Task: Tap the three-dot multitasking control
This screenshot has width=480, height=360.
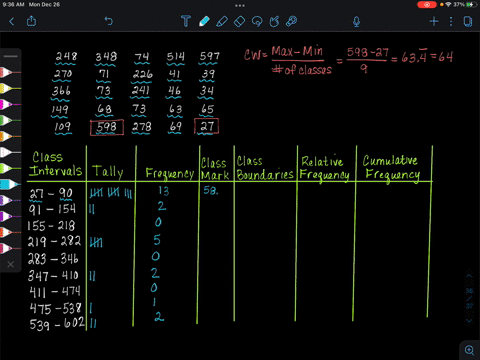Action: coord(240,6)
